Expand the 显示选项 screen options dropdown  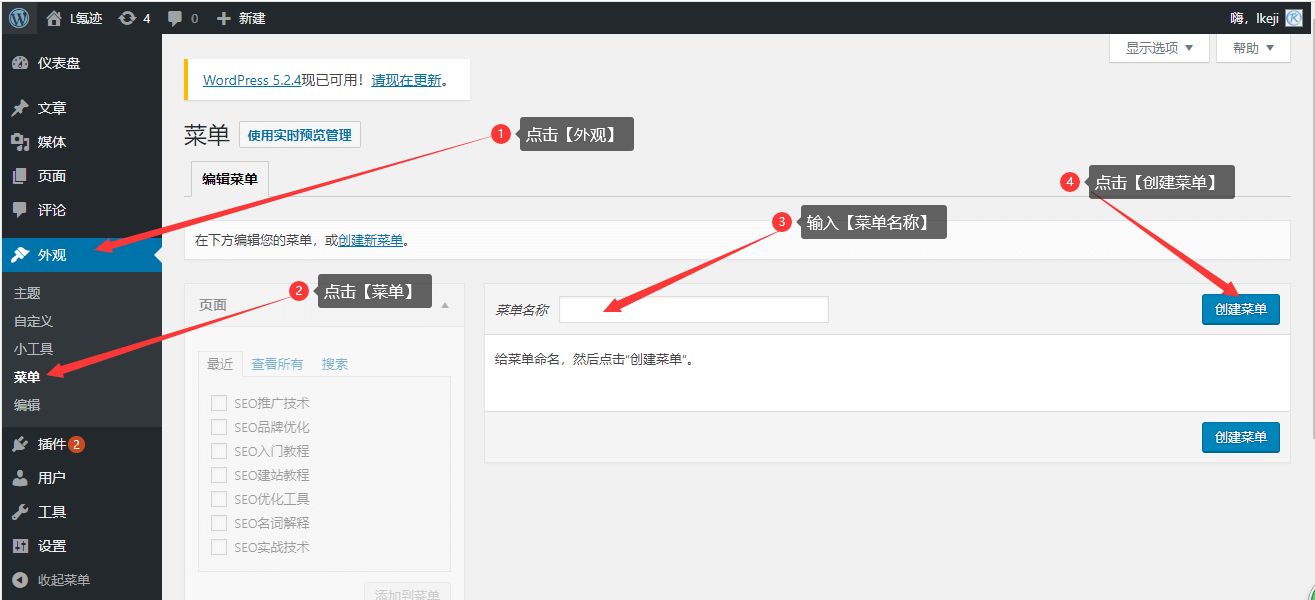pyautogui.click(x=1159, y=48)
